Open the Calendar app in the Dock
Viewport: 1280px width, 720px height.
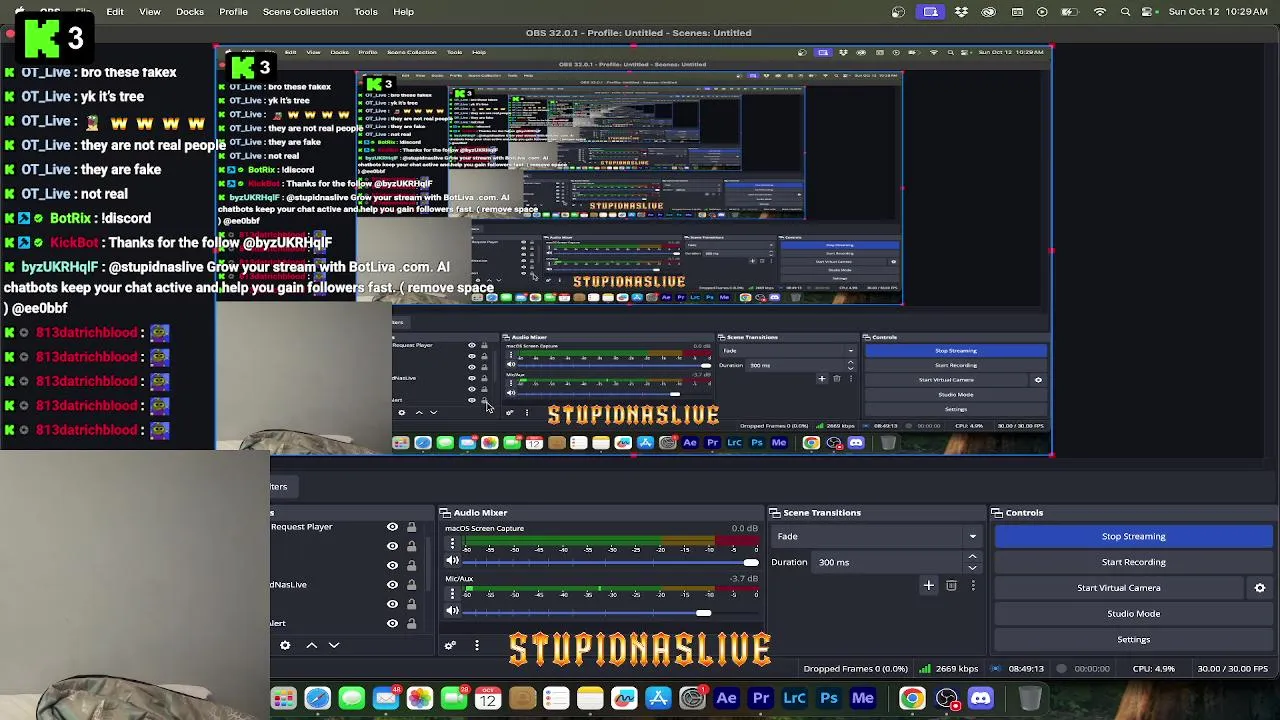point(487,698)
